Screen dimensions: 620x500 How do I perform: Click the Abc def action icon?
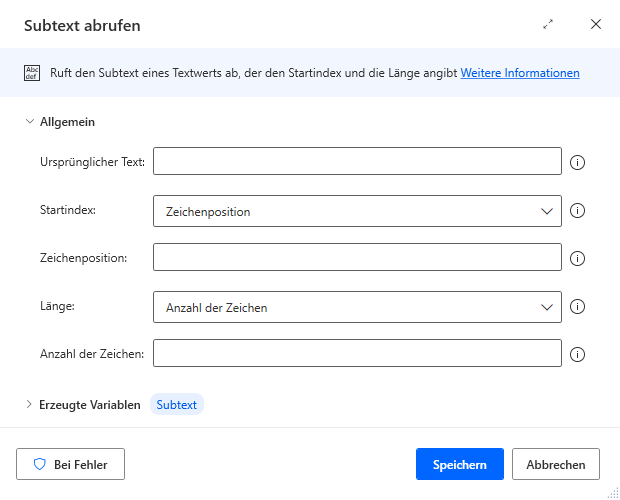tap(32, 73)
